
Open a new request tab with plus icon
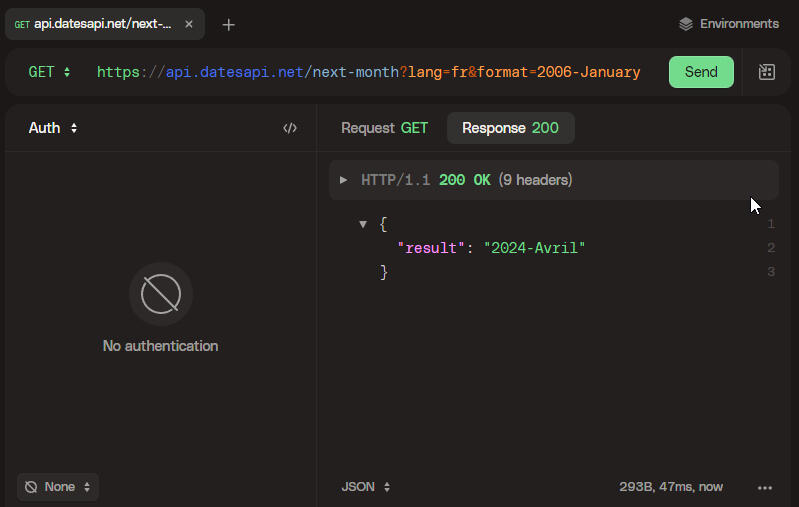pos(229,24)
